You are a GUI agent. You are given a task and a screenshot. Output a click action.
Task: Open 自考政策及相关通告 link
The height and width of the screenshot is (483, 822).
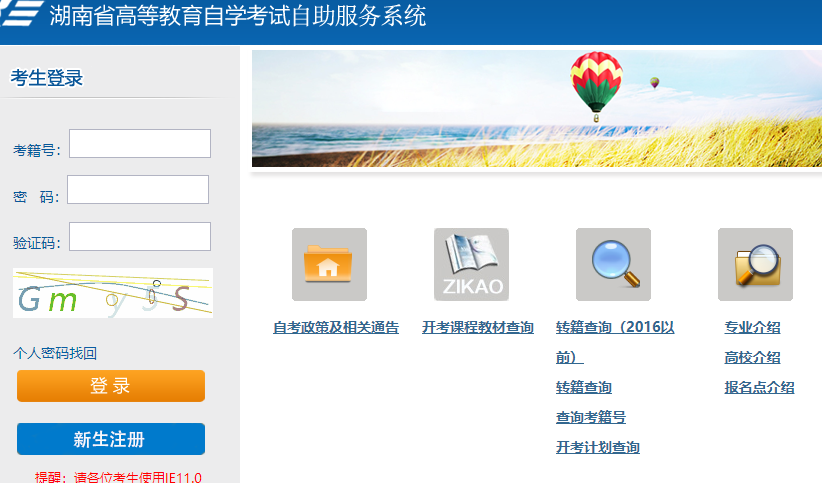pos(336,328)
